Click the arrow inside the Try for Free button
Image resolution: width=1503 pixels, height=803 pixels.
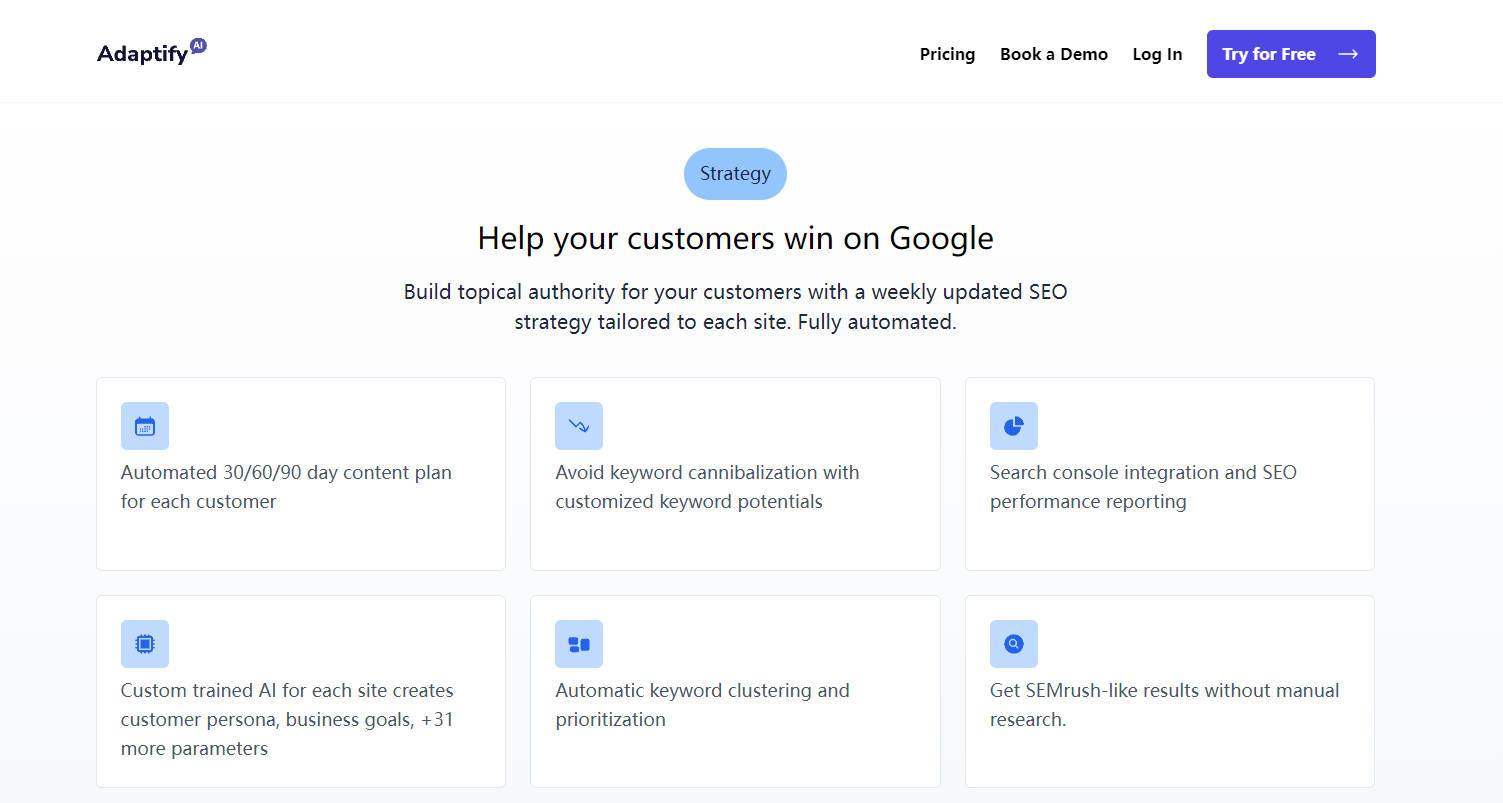tap(1348, 54)
